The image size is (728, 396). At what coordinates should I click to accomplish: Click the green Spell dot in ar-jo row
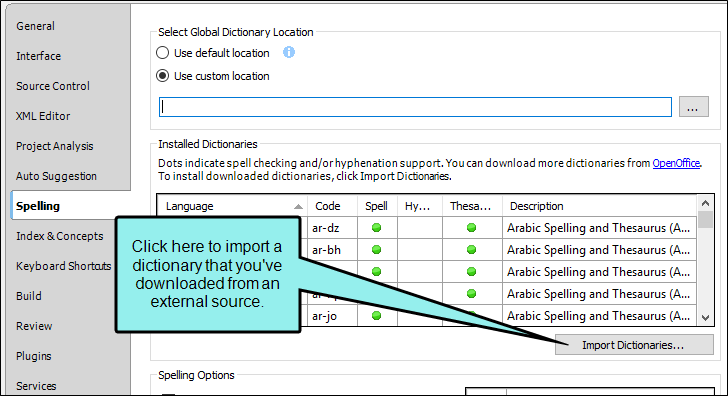[x=377, y=316]
